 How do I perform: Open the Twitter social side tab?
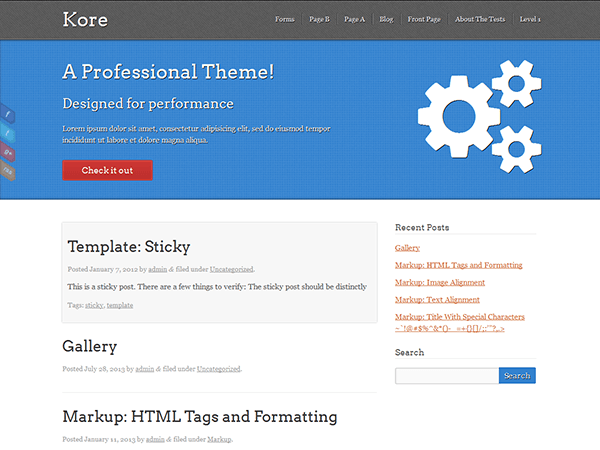pos(7,133)
